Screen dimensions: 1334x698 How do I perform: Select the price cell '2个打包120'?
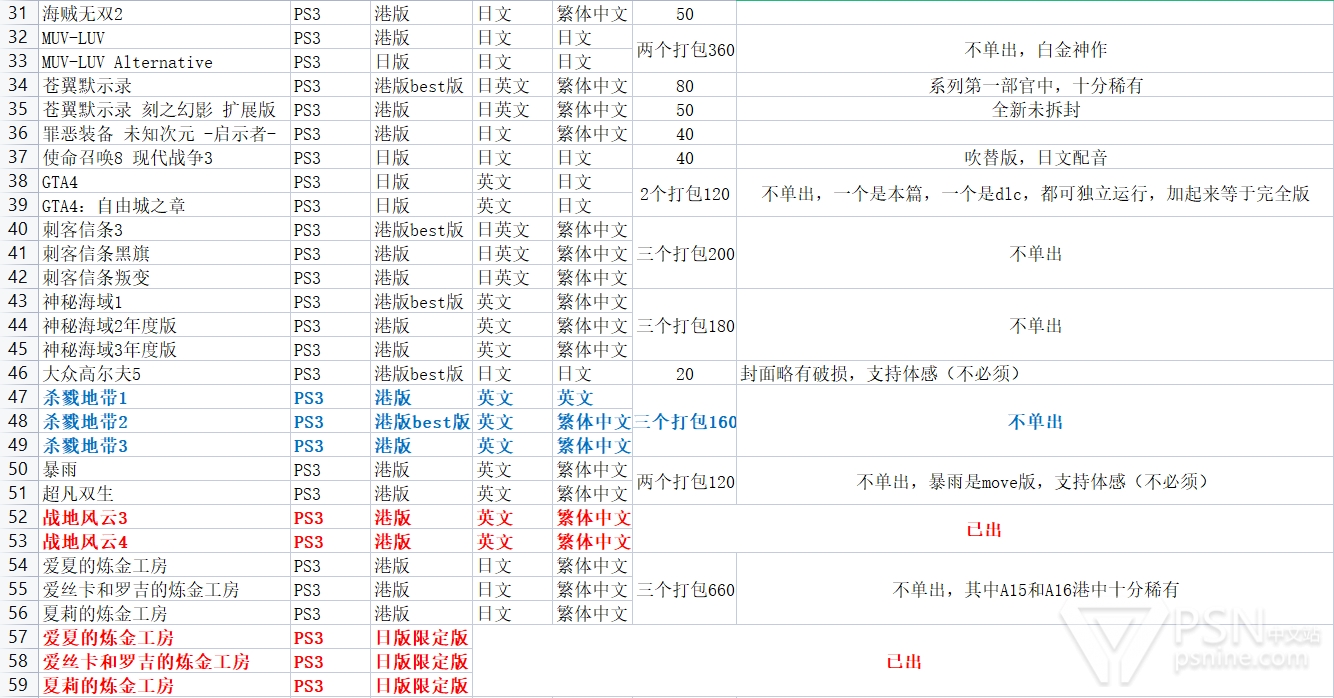tap(685, 194)
